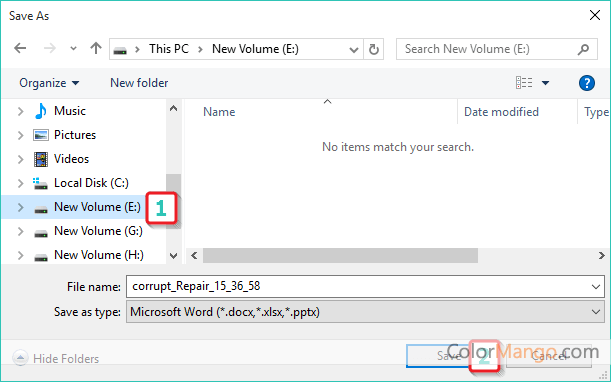The image size is (611, 382).
Task: Click the File name input field
Action: click(x=365, y=286)
